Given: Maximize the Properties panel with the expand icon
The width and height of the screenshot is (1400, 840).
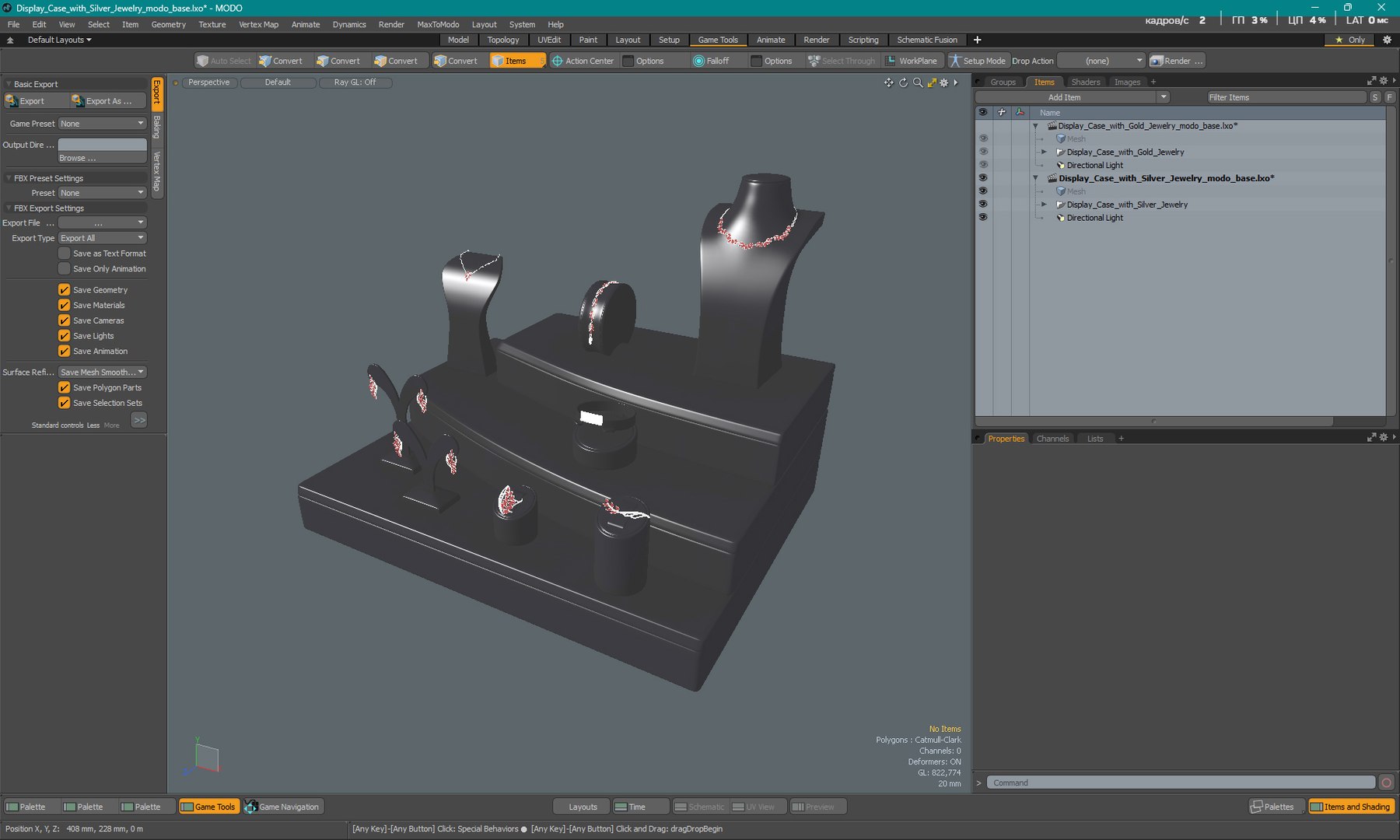Looking at the screenshot, I should click(1371, 438).
